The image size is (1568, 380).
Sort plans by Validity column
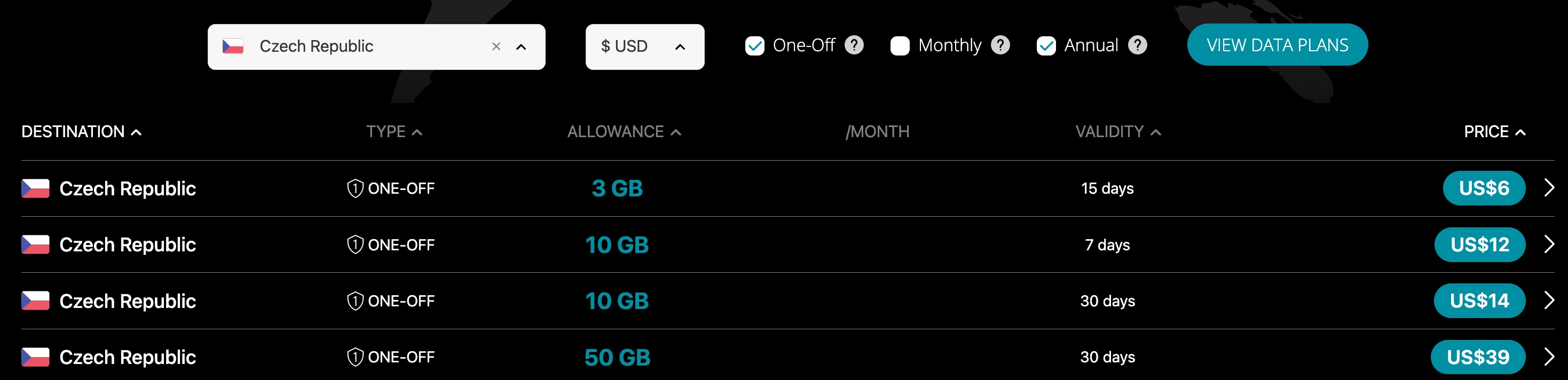(1118, 131)
